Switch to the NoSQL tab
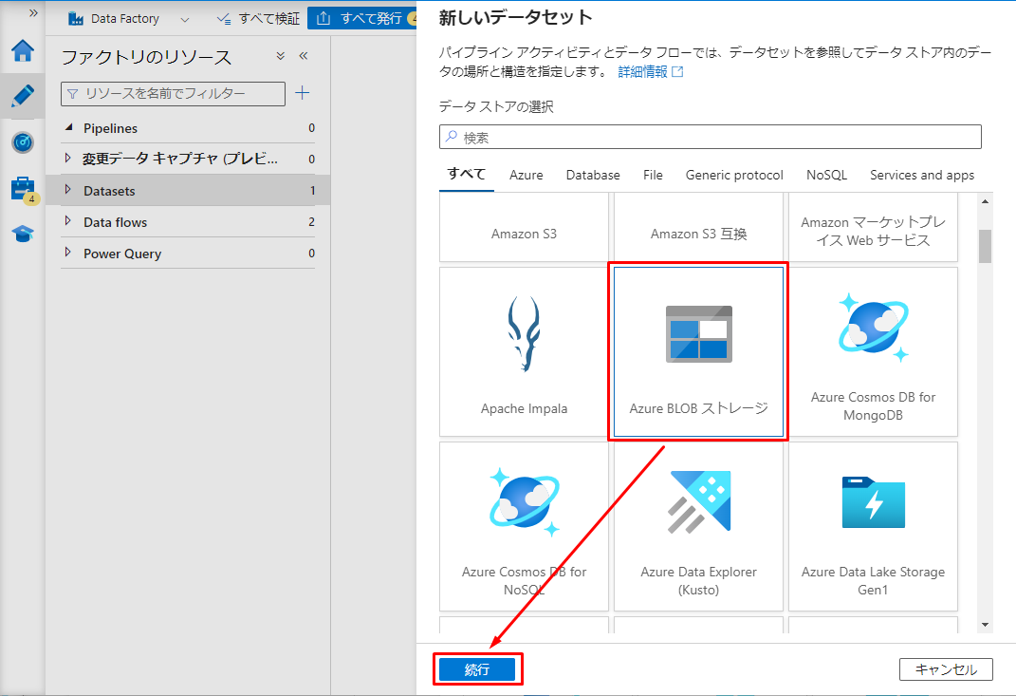The image size is (1016, 696). (826, 175)
